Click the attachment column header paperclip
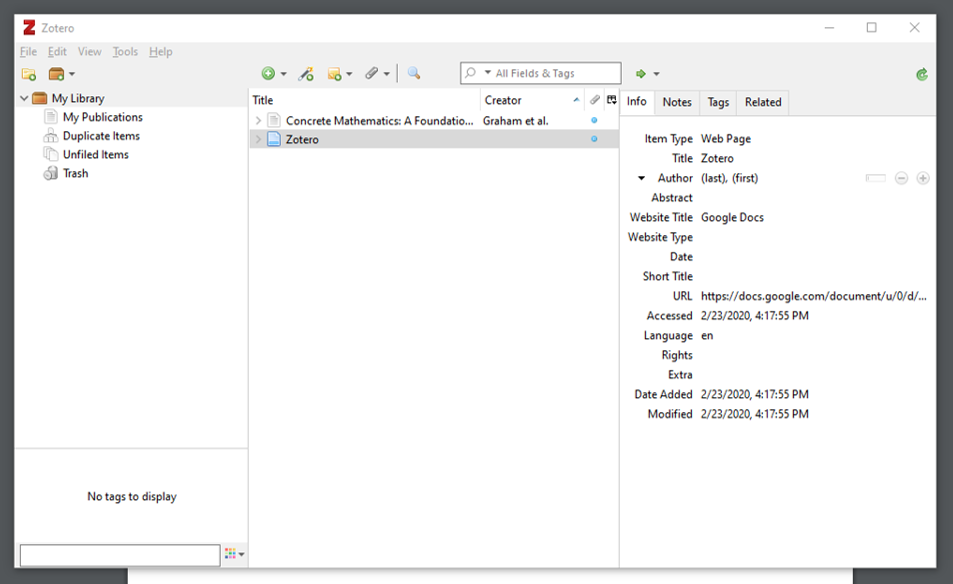The width and height of the screenshot is (953, 584). click(x=594, y=100)
